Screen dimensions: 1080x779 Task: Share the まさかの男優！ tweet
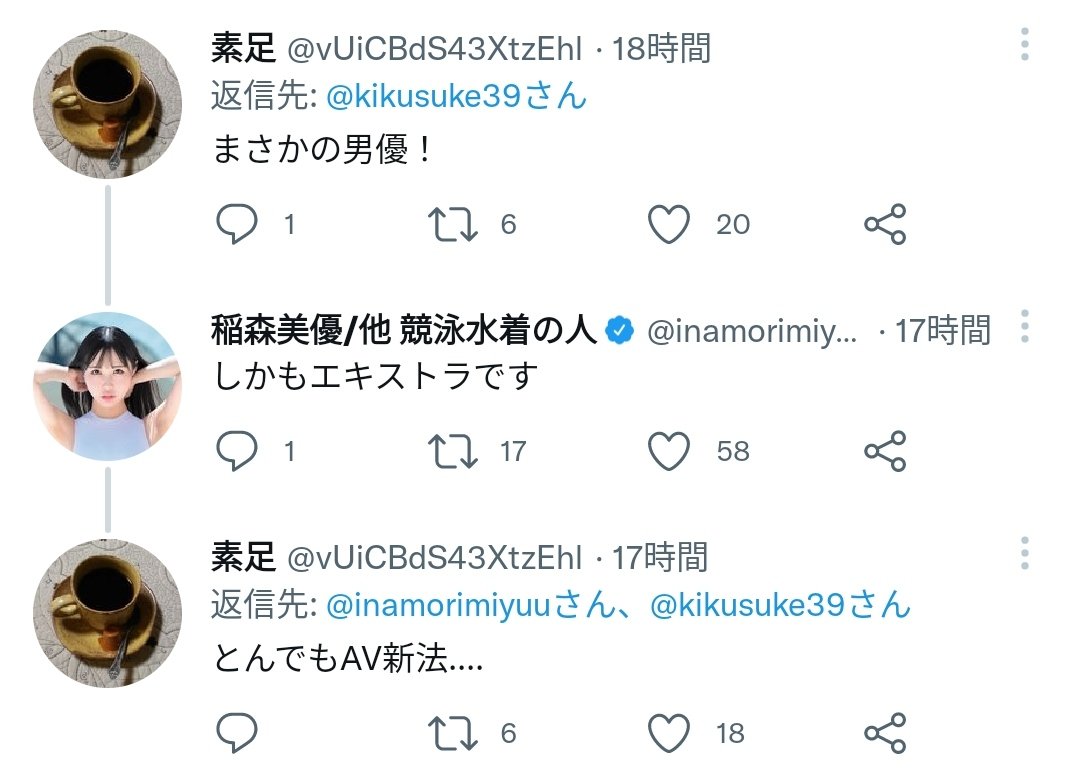[885, 224]
